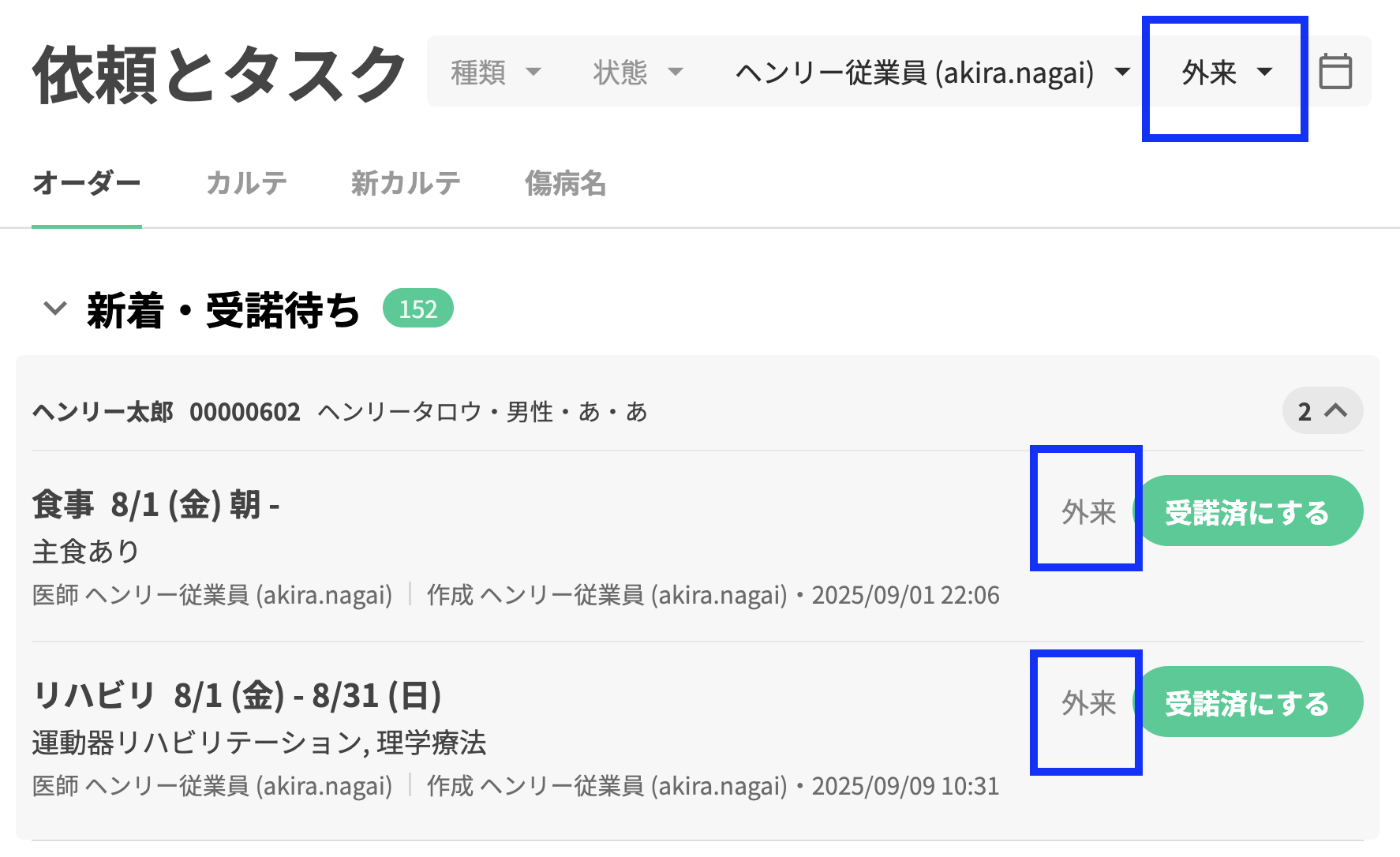This screenshot has width=1400, height=857.
Task: Collapse patient's 2 orders with the chevron
Action: click(1323, 410)
